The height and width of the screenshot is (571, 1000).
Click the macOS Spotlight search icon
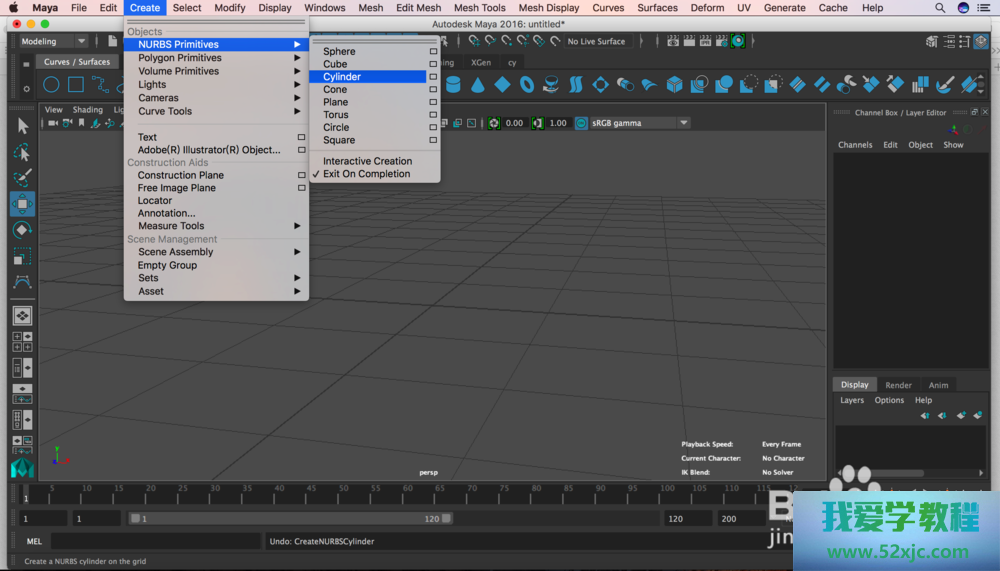click(940, 8)
